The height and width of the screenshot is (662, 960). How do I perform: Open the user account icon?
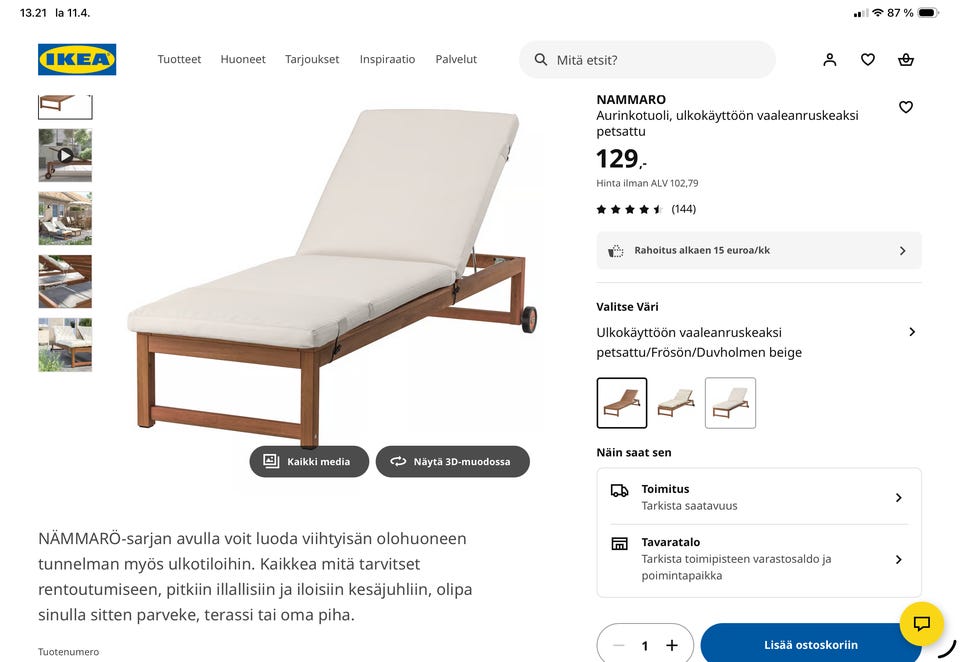[830, 59]
